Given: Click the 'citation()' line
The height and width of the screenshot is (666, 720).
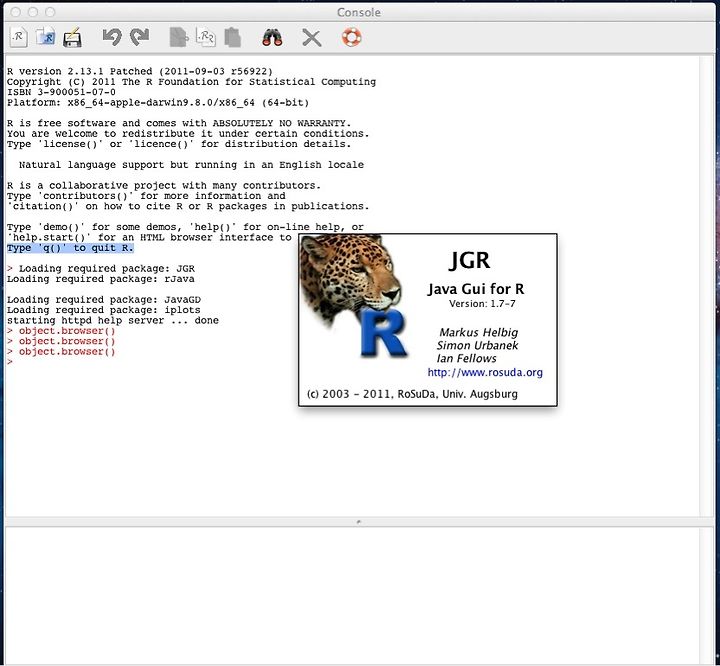Looking at the screenshot, I should point(188,206).
